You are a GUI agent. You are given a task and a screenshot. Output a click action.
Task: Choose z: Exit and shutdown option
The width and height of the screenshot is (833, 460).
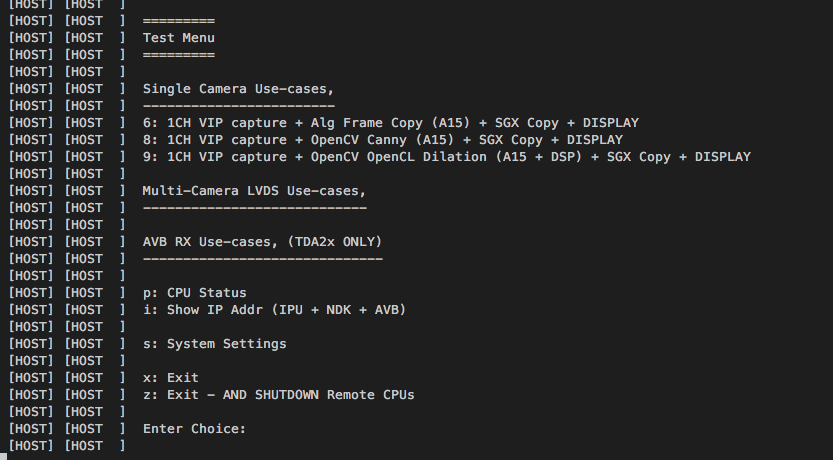[278, 395]
